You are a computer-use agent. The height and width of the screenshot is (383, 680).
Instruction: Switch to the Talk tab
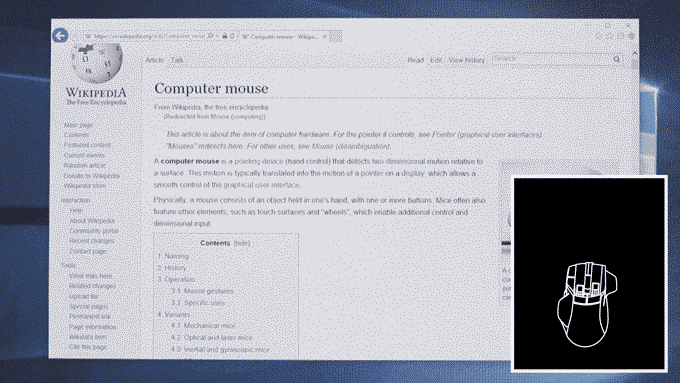pos(177,60)
